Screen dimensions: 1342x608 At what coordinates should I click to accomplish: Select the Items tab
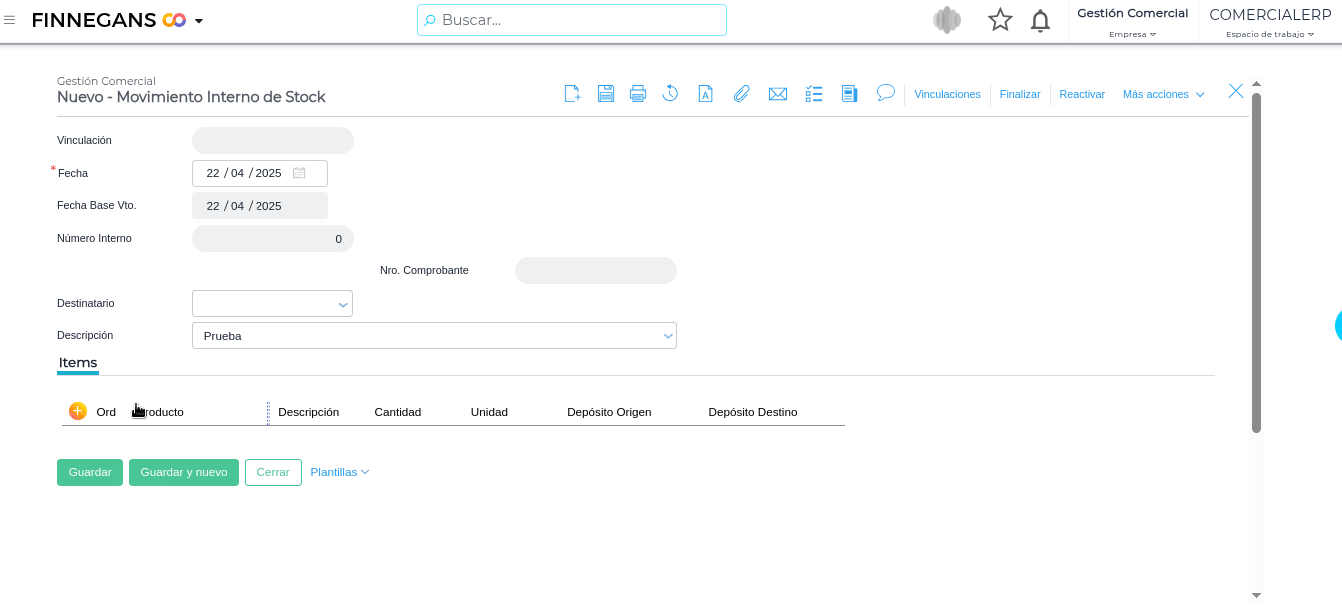78,363
